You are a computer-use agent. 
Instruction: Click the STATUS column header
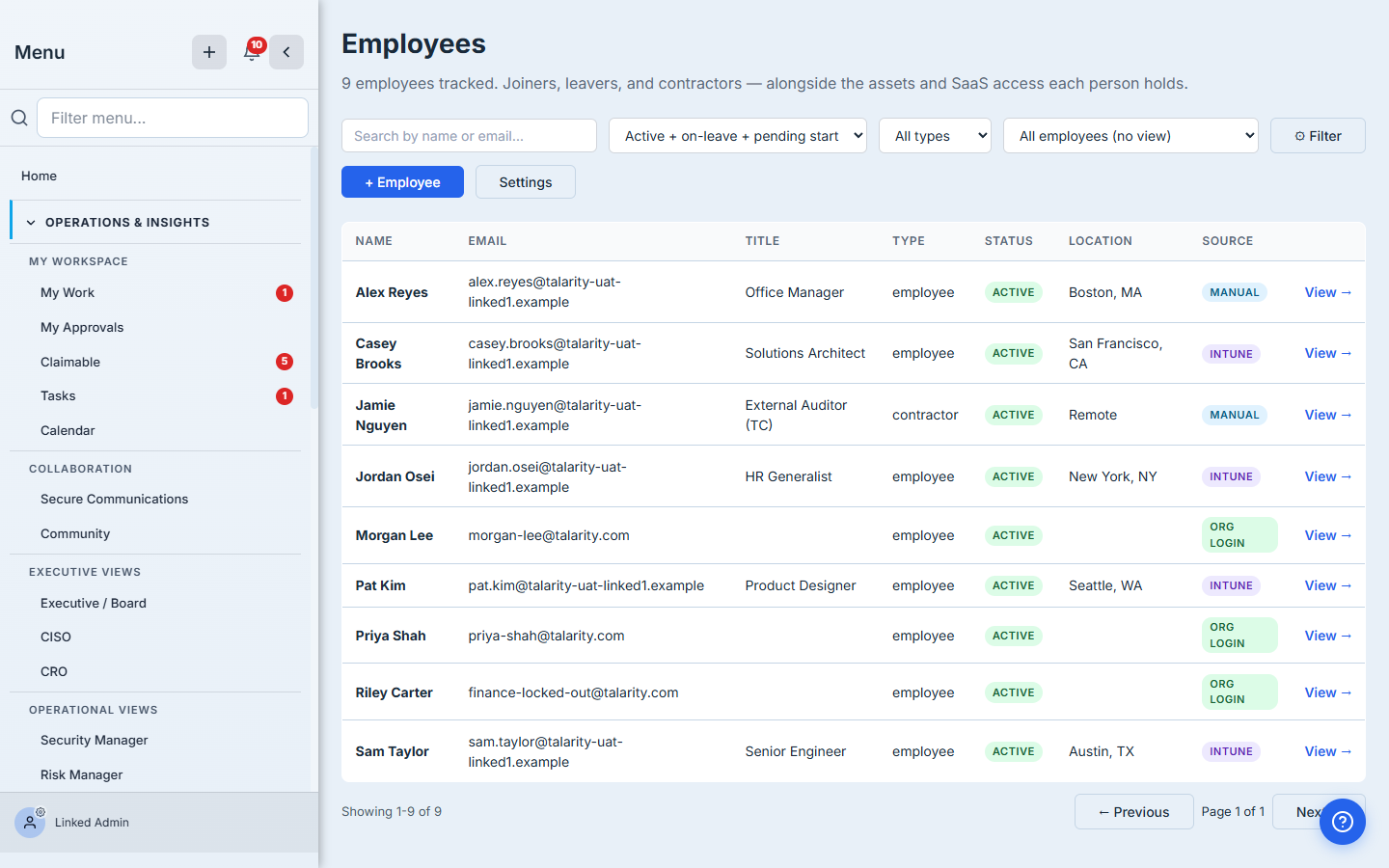(x=1009, y=241)
